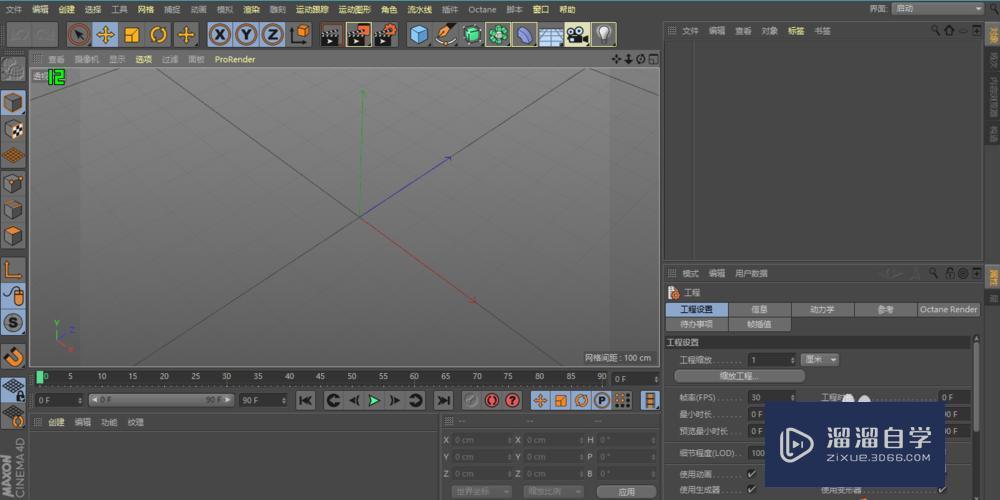Go to start of animation

[305, 401]
